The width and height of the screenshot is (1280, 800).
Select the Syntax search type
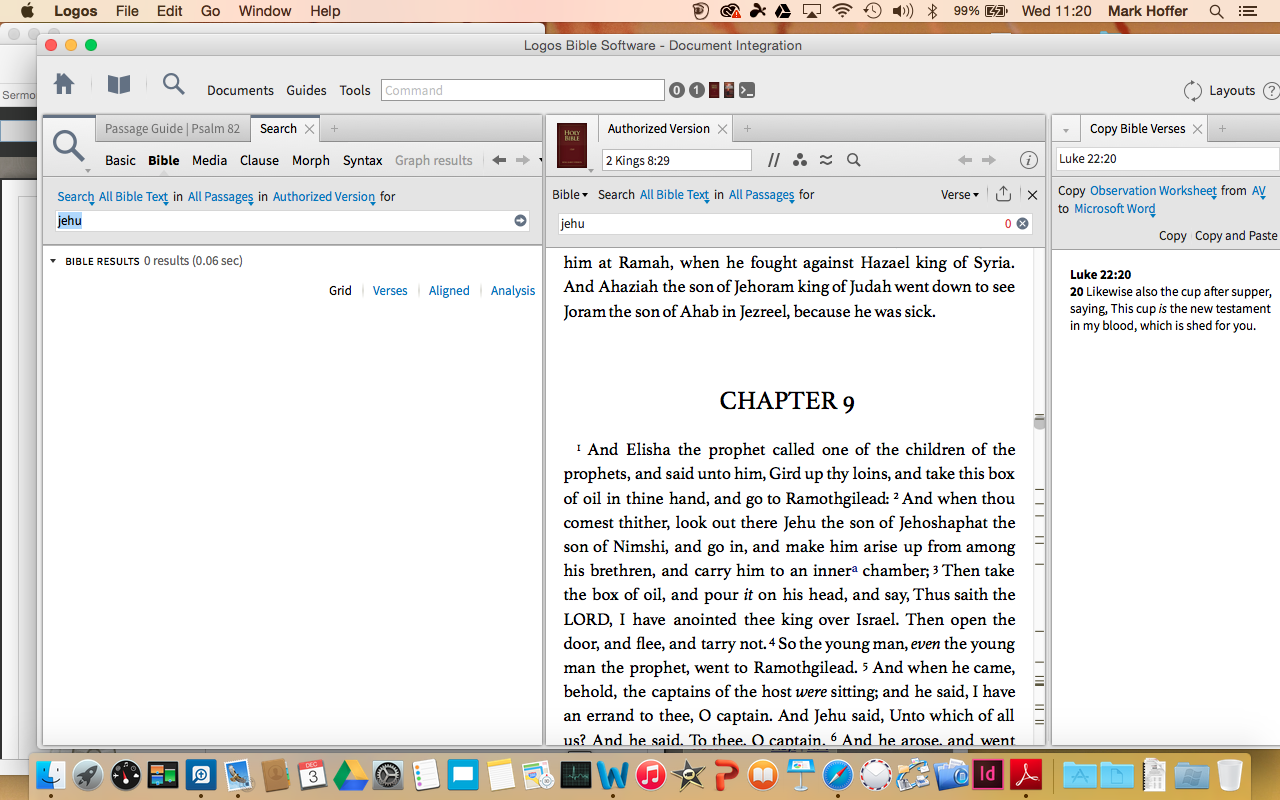point(362,160)
